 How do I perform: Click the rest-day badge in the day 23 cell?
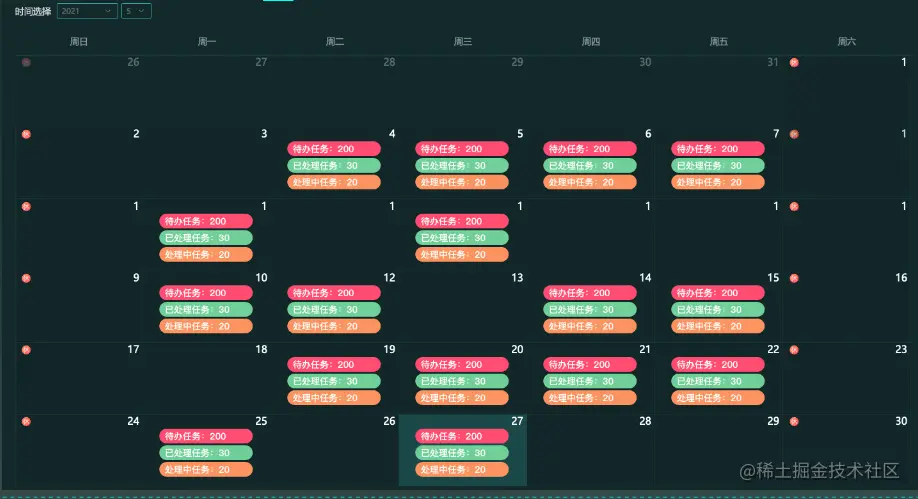[794, 350]
